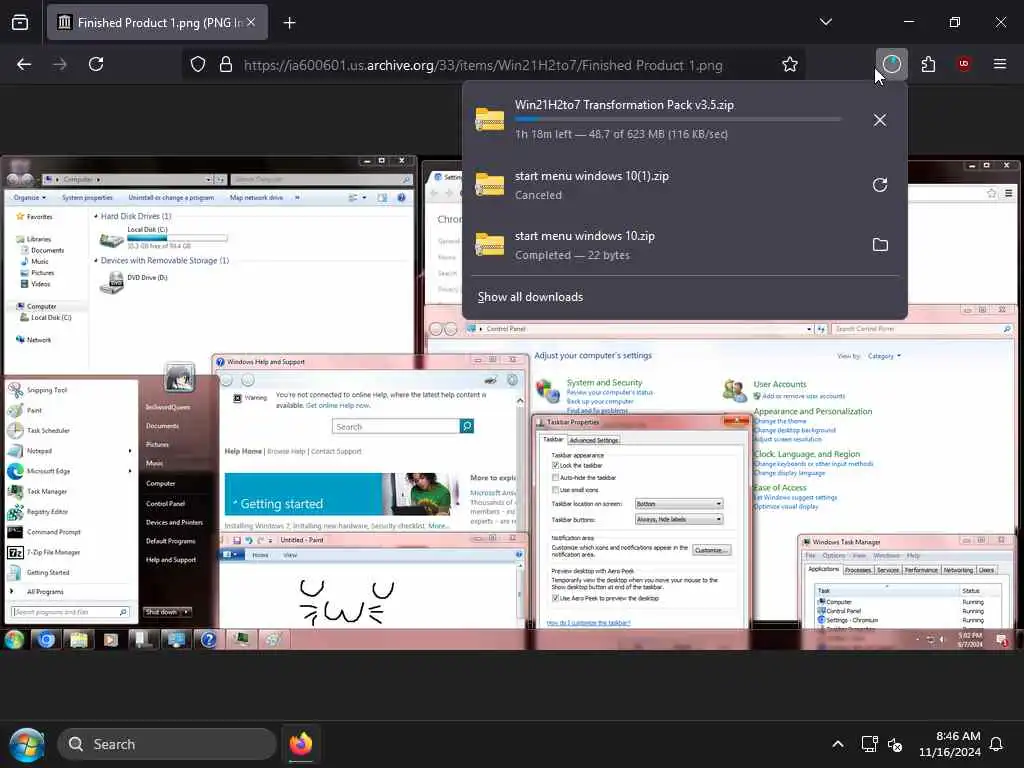Viewport: 1024px width, 768px height.
Task: Bookmark this page with the star
Action: (x=790, y=65)
